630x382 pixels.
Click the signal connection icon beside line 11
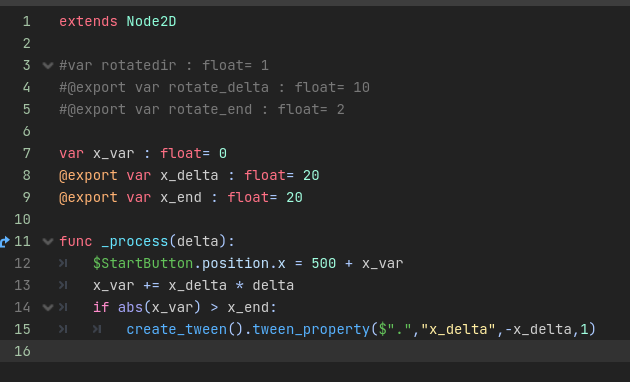click(x=4, y=242)
